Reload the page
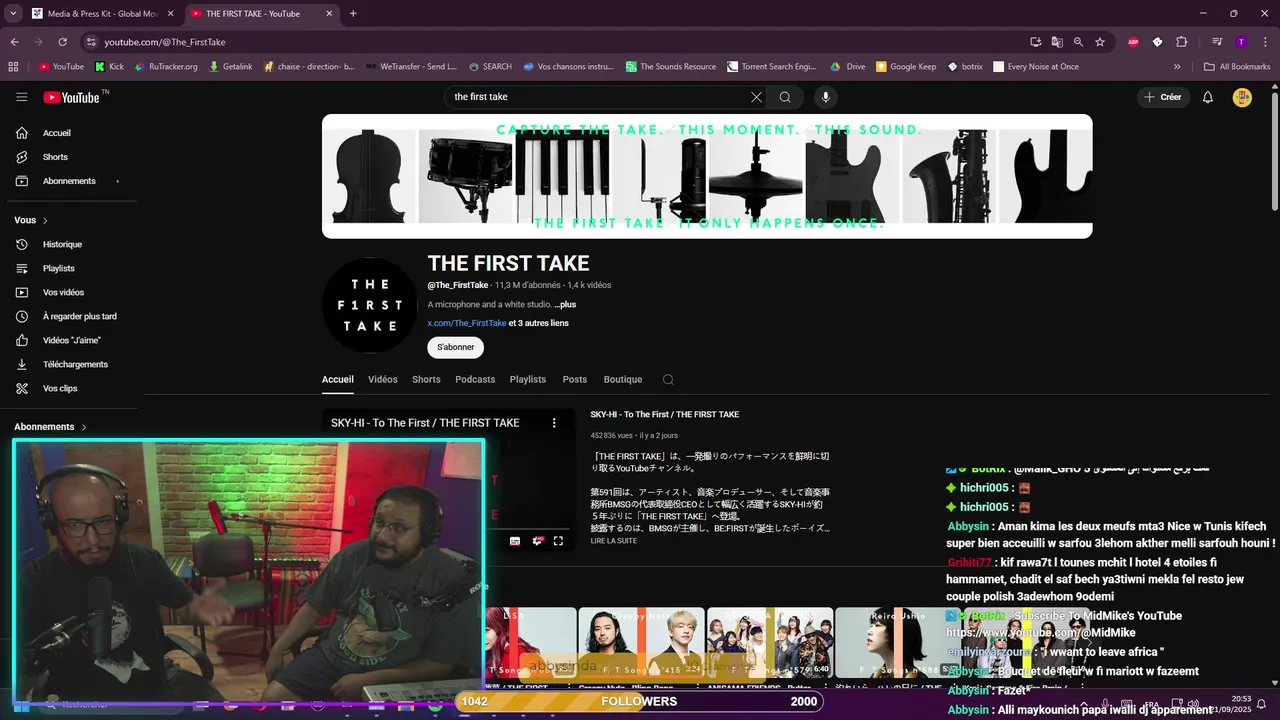 click(x=62, y=42)
